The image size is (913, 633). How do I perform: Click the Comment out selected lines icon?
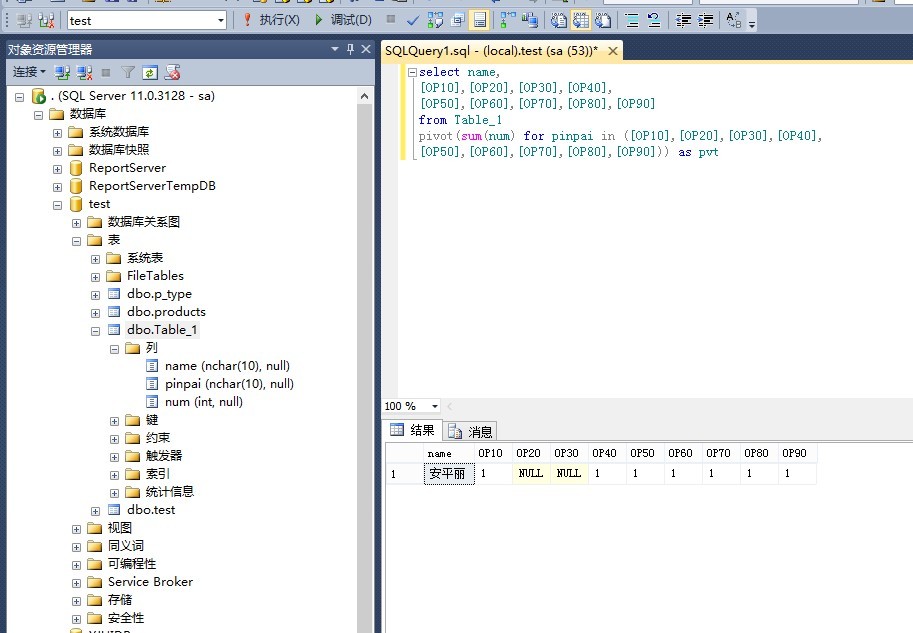click(x=632, y=20)
